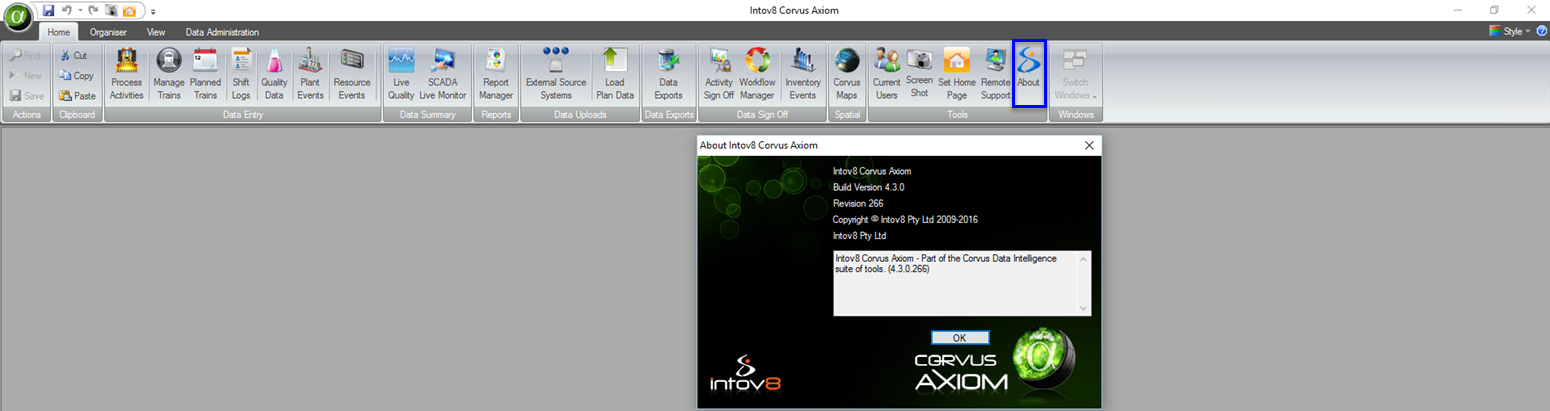This screenshot has width=1550, height=411.
Task: Open the Report Manager
Action: click(x=496, y=74)
